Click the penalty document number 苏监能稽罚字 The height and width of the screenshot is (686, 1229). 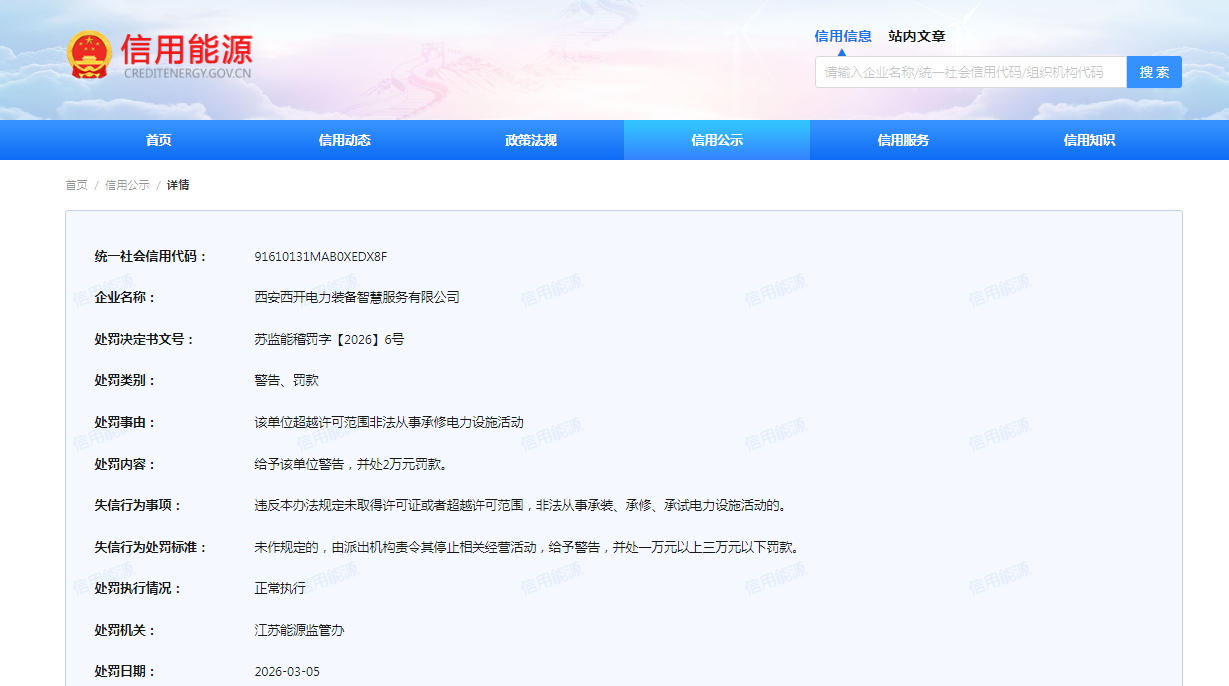pyautogui.click(x=329, y=339)
